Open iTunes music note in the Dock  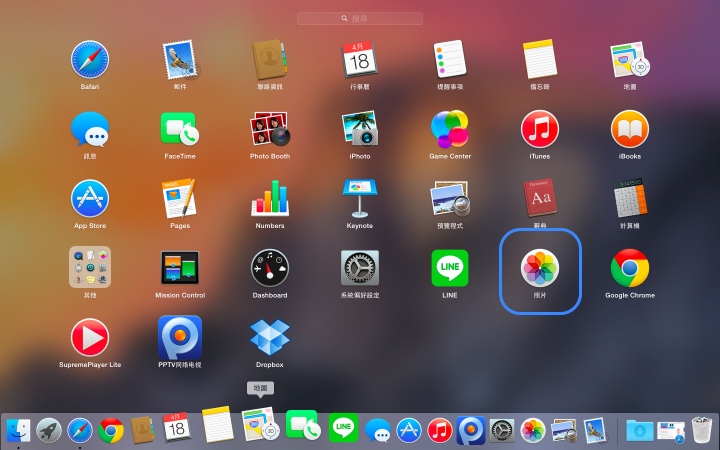click(439, 431)
